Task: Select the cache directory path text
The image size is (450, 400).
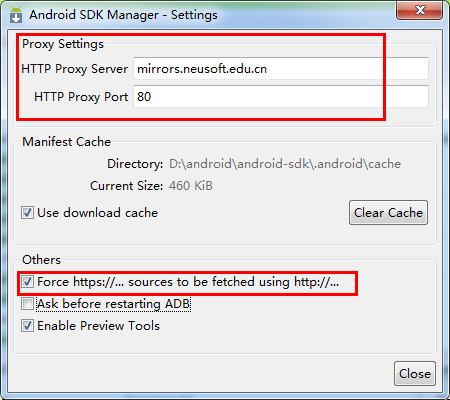Action: (x=285, y=164)
